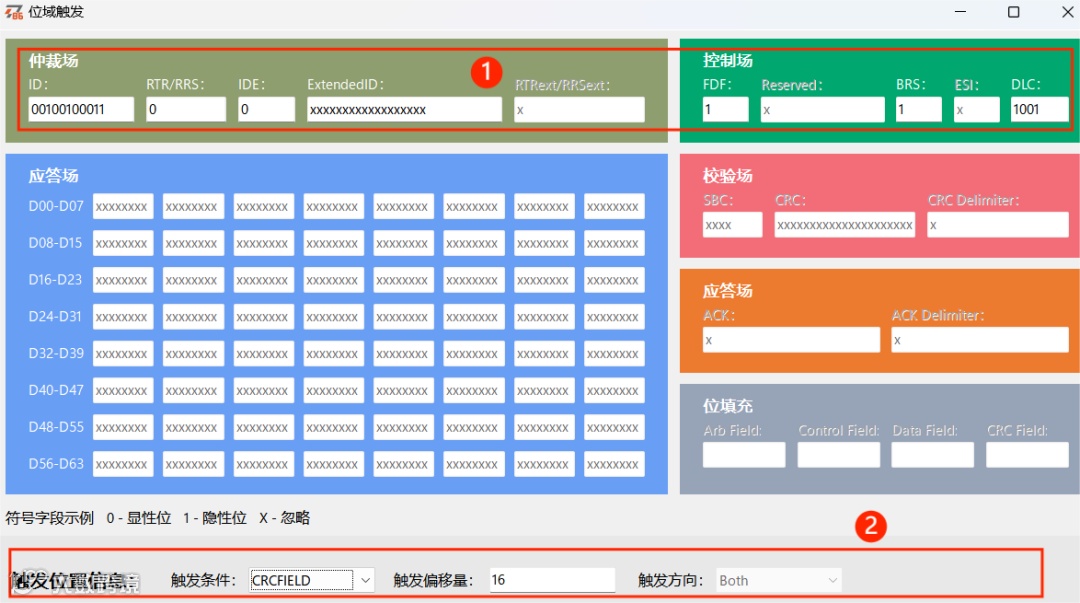Screen dimensions: 1080x603
Task: Click the first byte field in row D56-D63
Action: coord(123,464)
